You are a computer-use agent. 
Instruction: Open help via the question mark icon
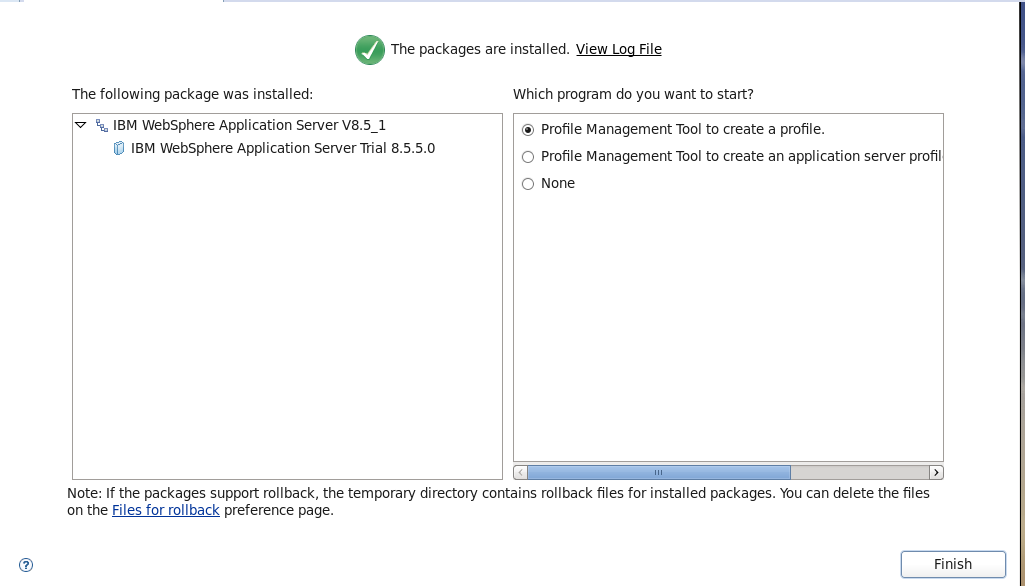[x=27, y=565]
